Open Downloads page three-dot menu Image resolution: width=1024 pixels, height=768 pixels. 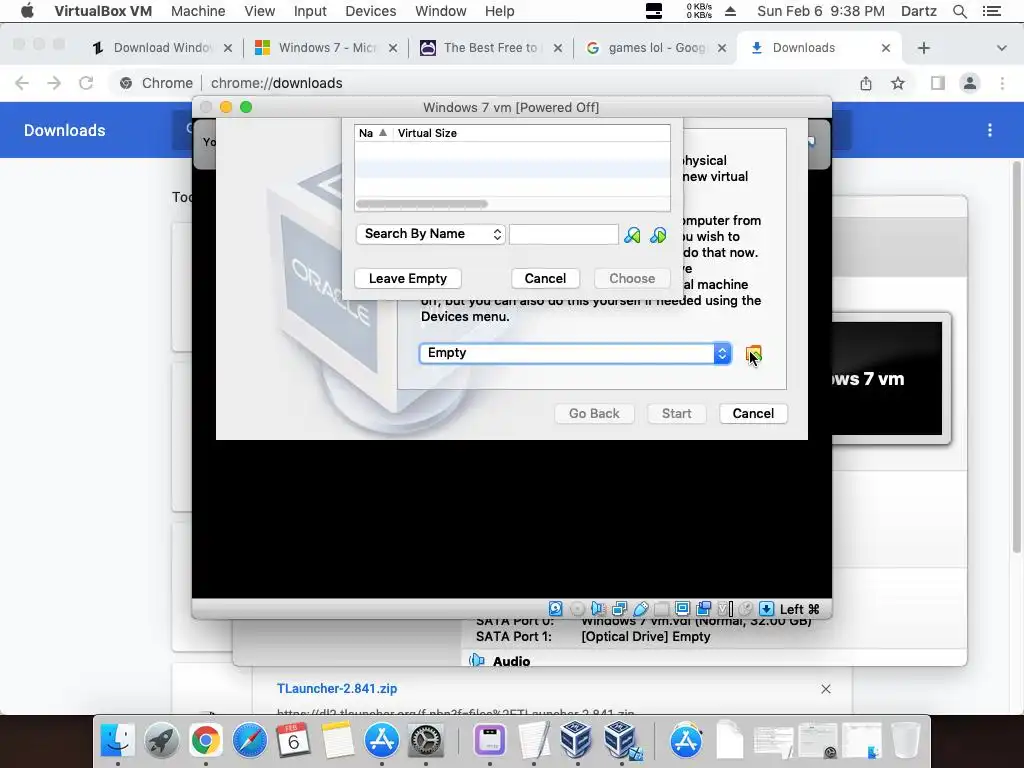(990, 130)
